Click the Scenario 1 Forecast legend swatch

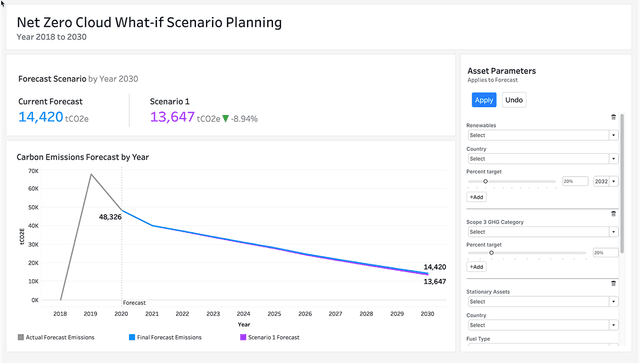[243, 337]
